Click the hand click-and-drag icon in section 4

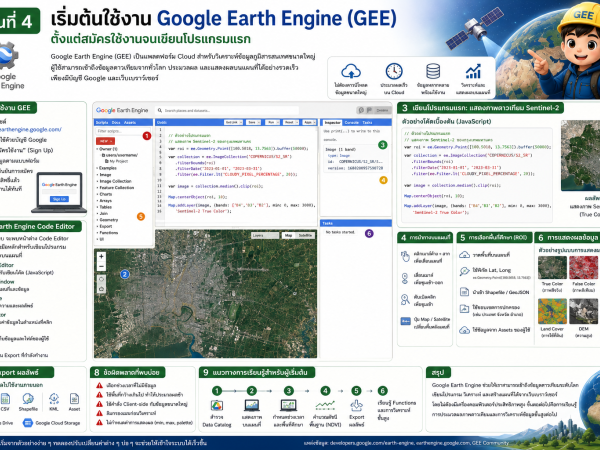click(x=405, y=256)
